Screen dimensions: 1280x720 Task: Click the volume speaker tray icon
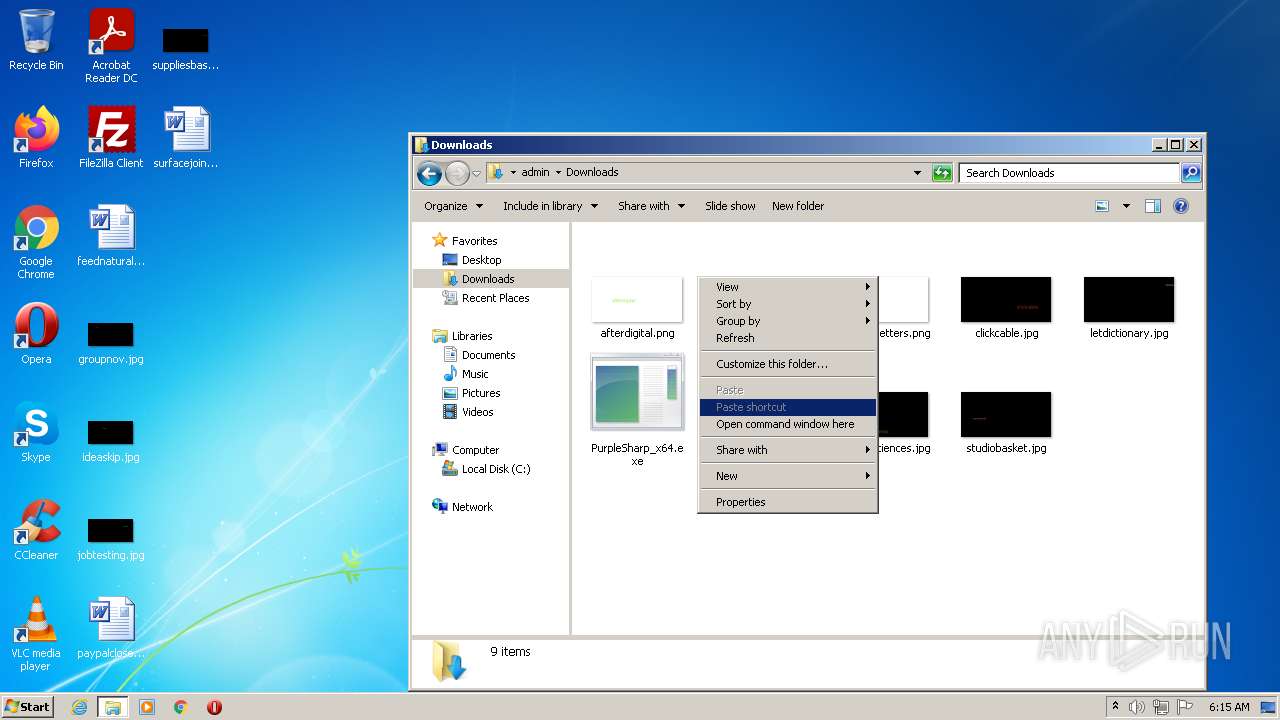1136,707
